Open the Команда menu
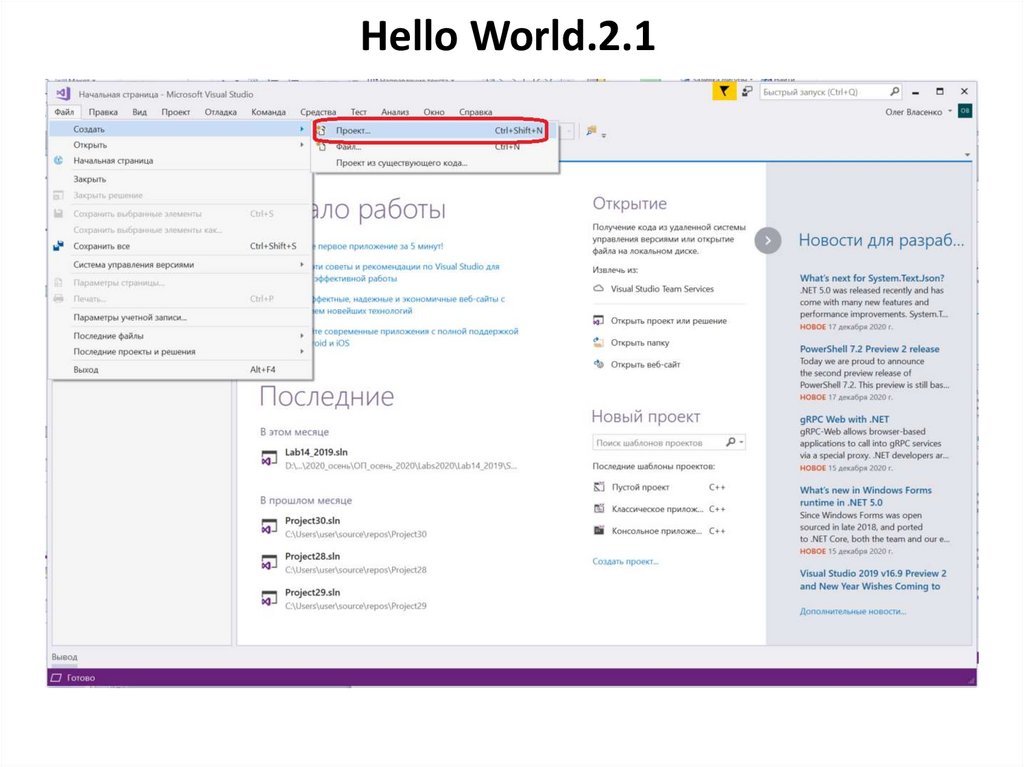This screenshot has width=1024, height=767. (x=268, y=112)
